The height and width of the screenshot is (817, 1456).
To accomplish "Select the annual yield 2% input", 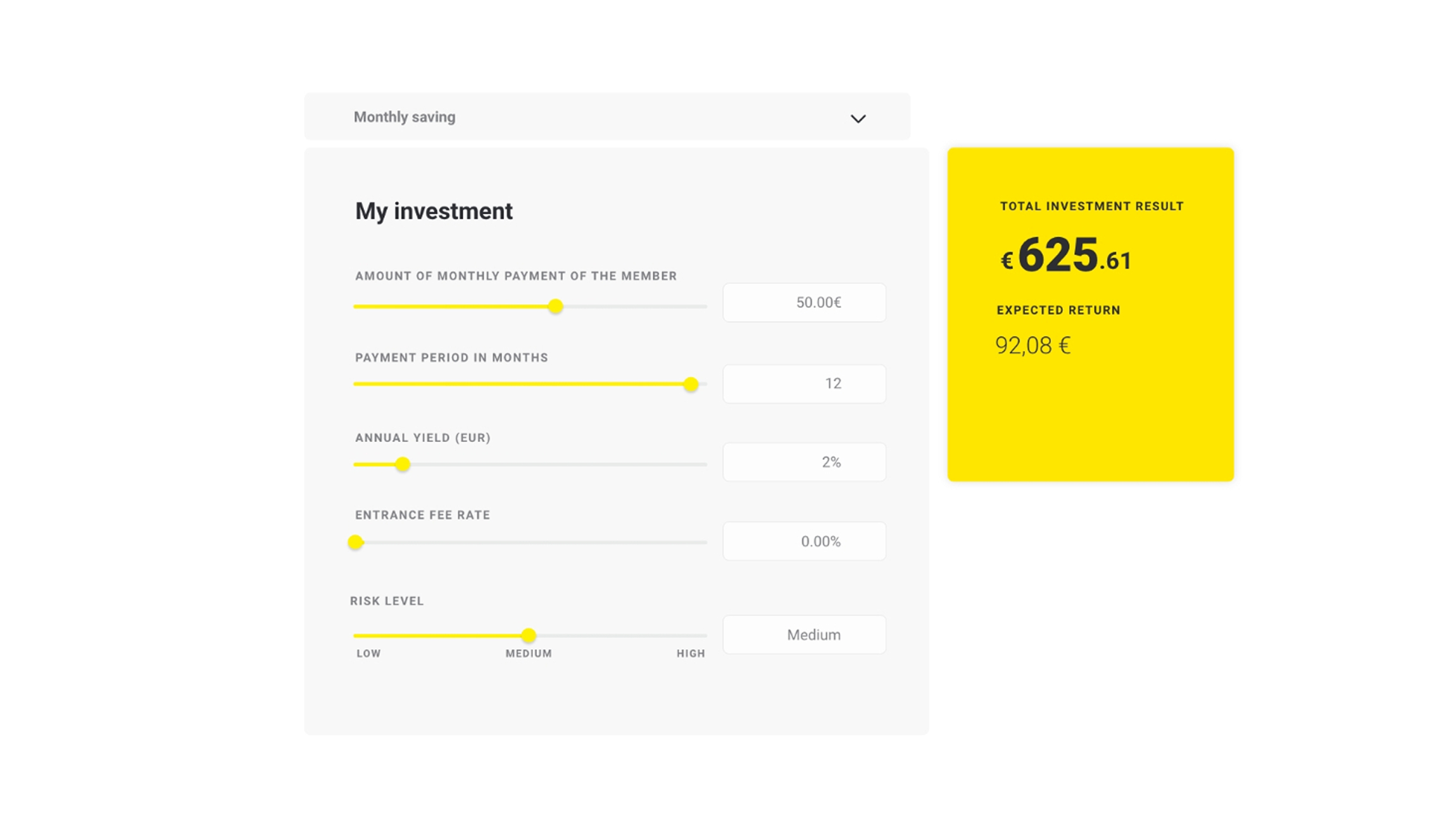I will (x=804, y=462).
